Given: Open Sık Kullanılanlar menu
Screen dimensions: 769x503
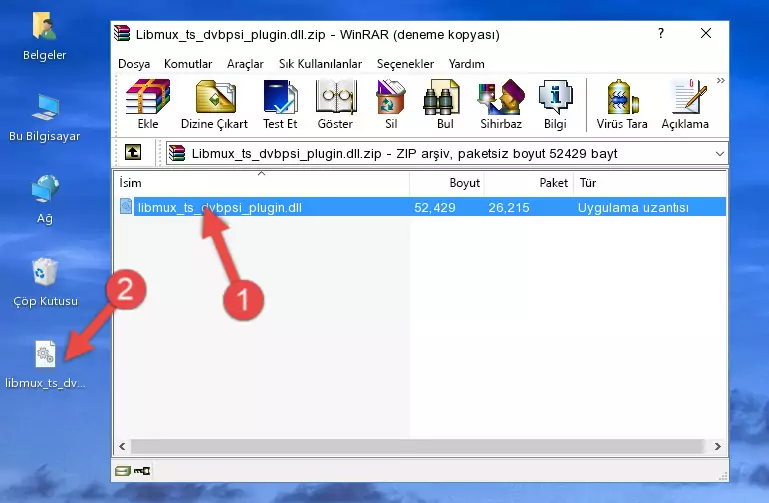Looking at the screenshot, I should tap(320, 64).
